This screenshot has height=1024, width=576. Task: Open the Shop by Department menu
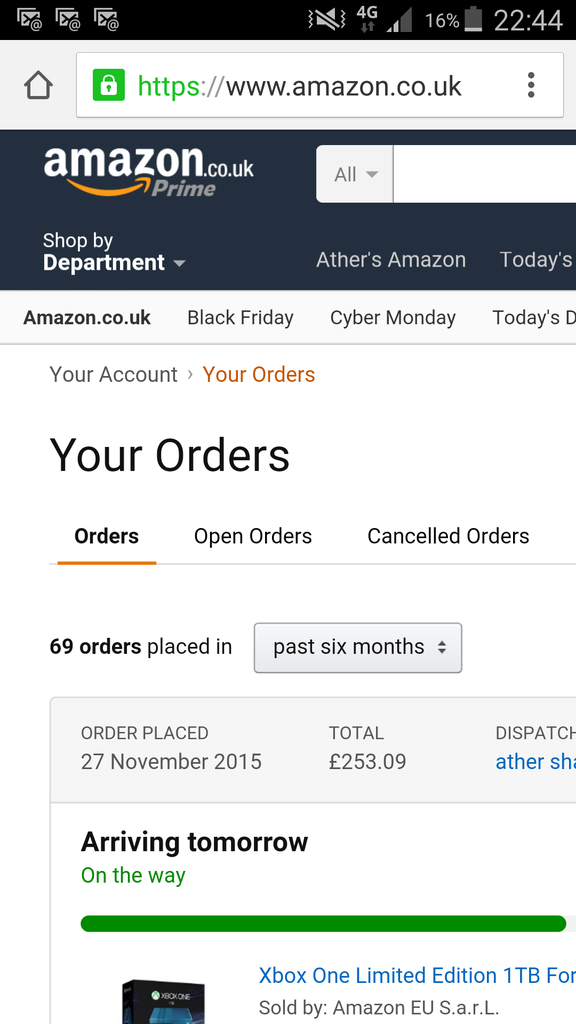pyautogui.click(x=114, y=251)
